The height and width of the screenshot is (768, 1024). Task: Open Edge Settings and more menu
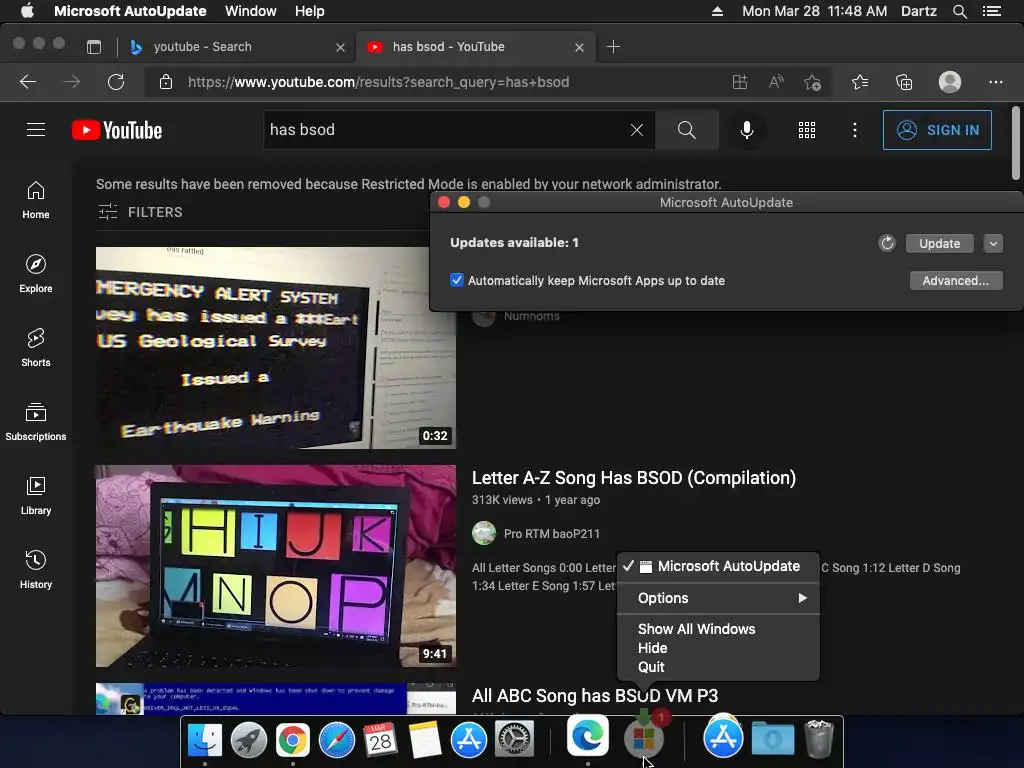pos(995,82)
